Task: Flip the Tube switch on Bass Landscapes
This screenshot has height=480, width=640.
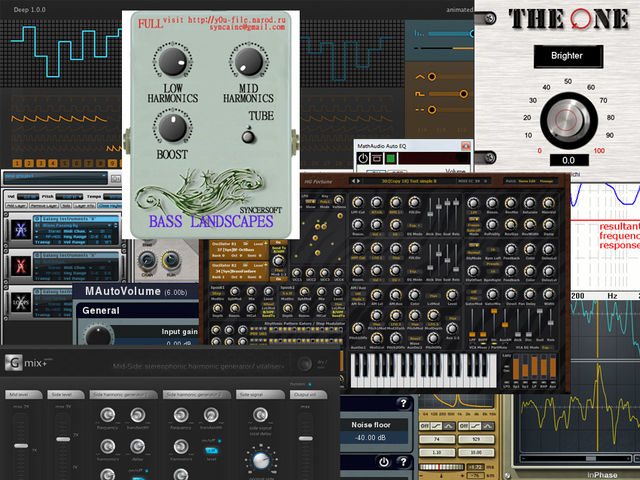Action: tap(248, 136)
